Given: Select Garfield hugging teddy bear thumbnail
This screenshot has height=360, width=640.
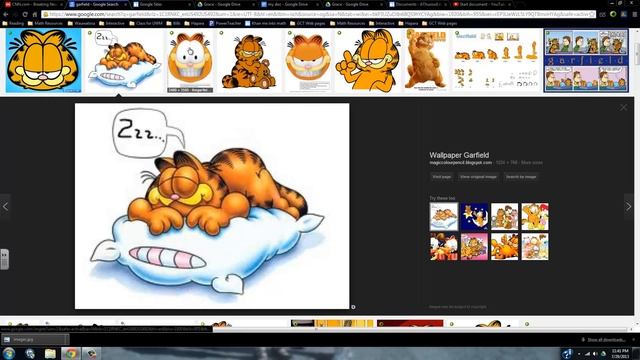Looking at the screenshot, I should (249, 60).
